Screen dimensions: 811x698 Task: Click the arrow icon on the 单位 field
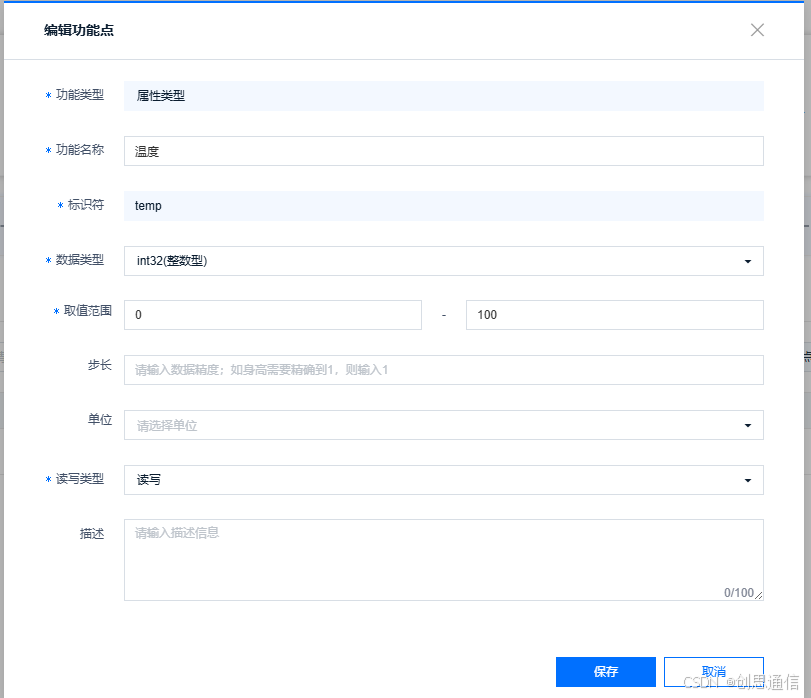coord(747,424)
